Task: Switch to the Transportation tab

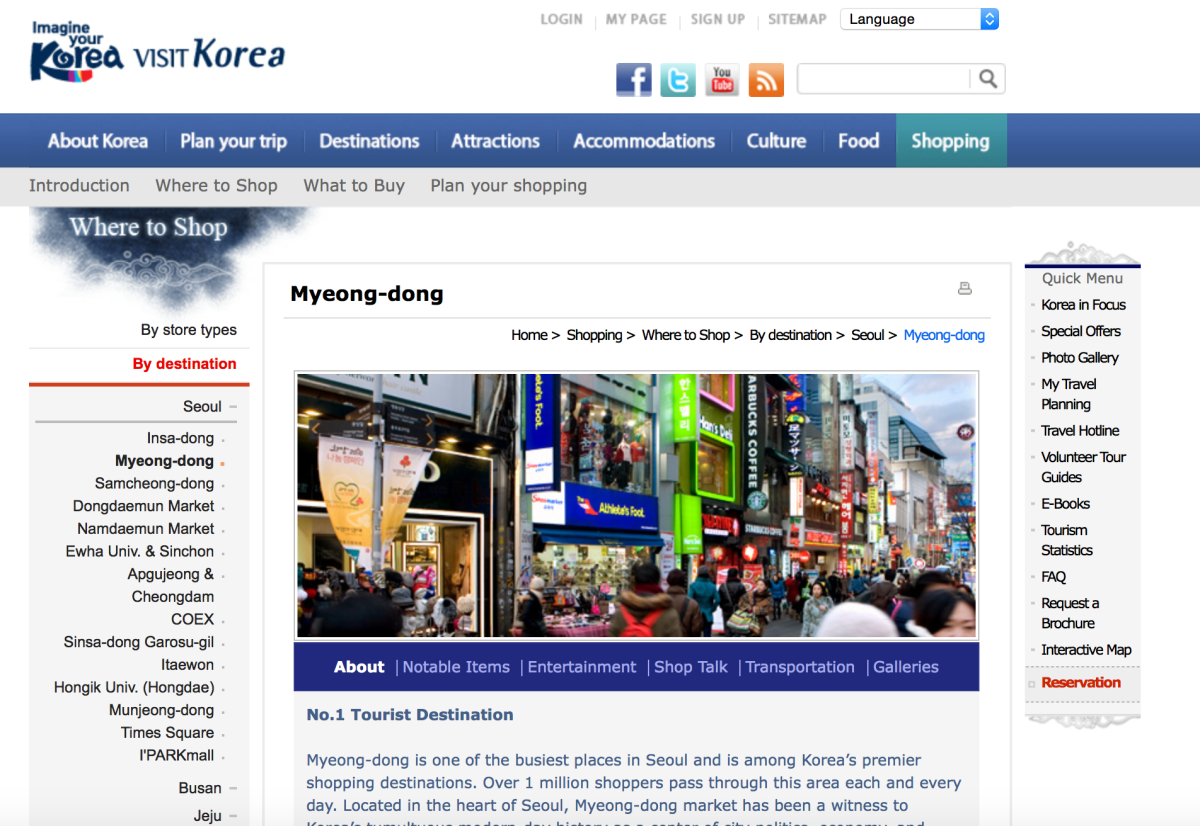Action: [799, 667]
